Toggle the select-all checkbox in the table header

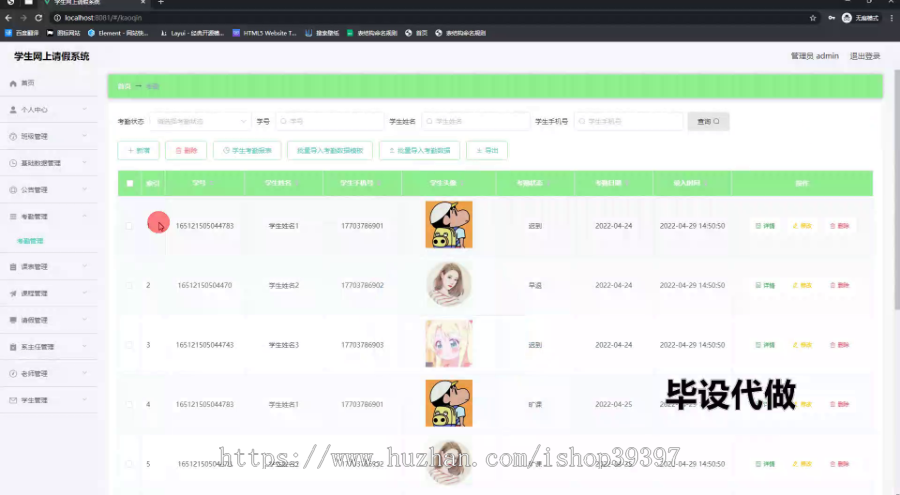tap(130, 183)
